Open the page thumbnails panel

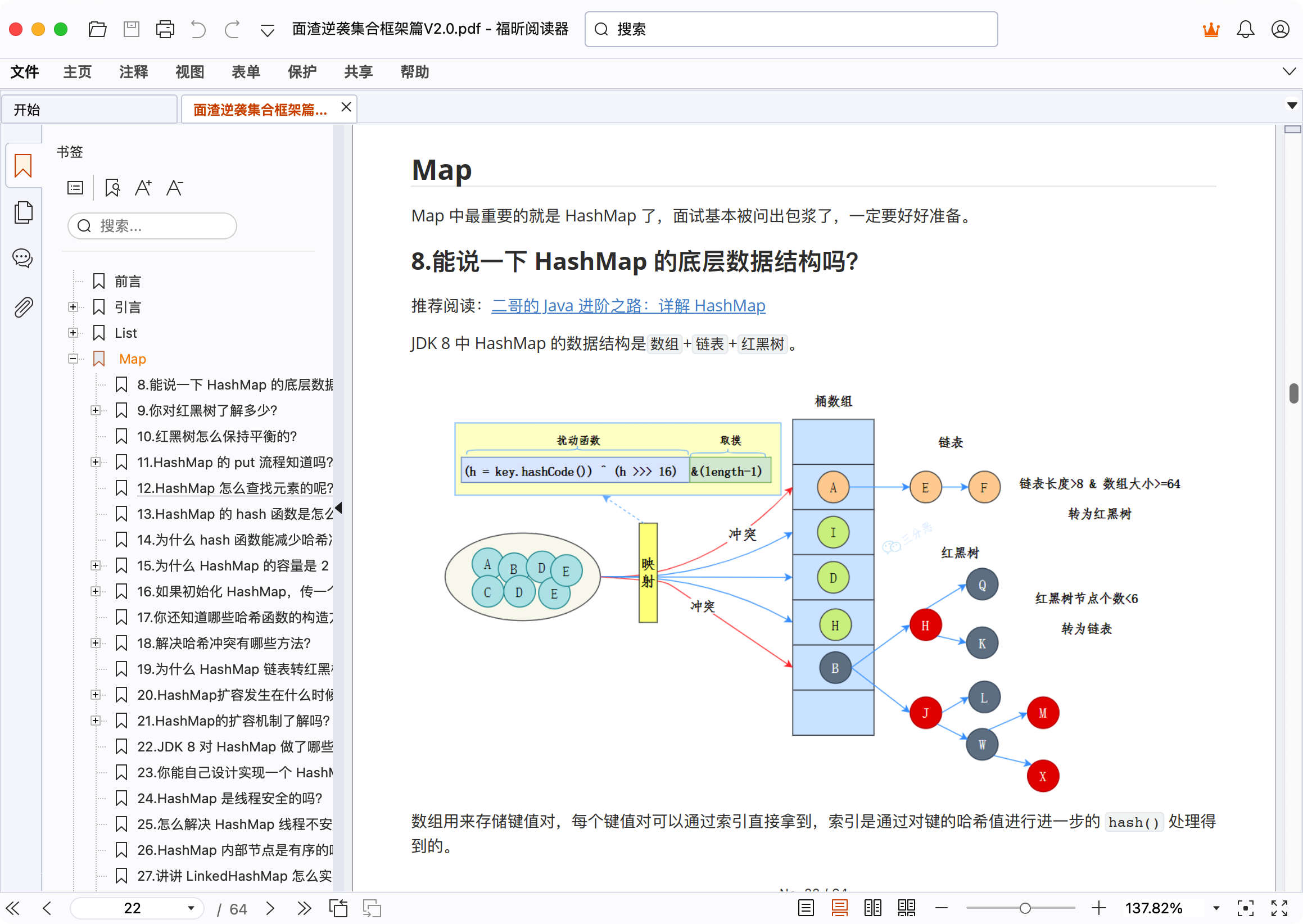coord(22,212)
